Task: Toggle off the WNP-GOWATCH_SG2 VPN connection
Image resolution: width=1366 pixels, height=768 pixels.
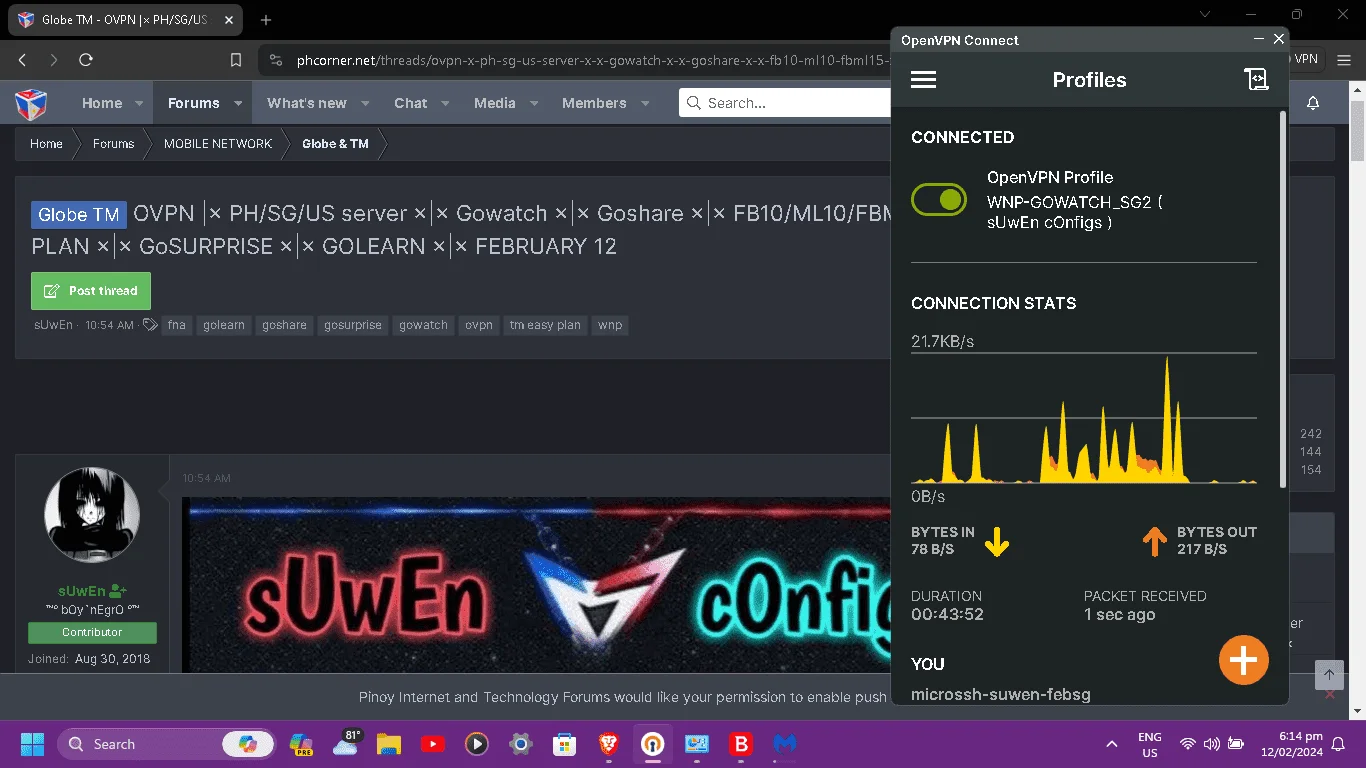Action: [x=939, y=200]
